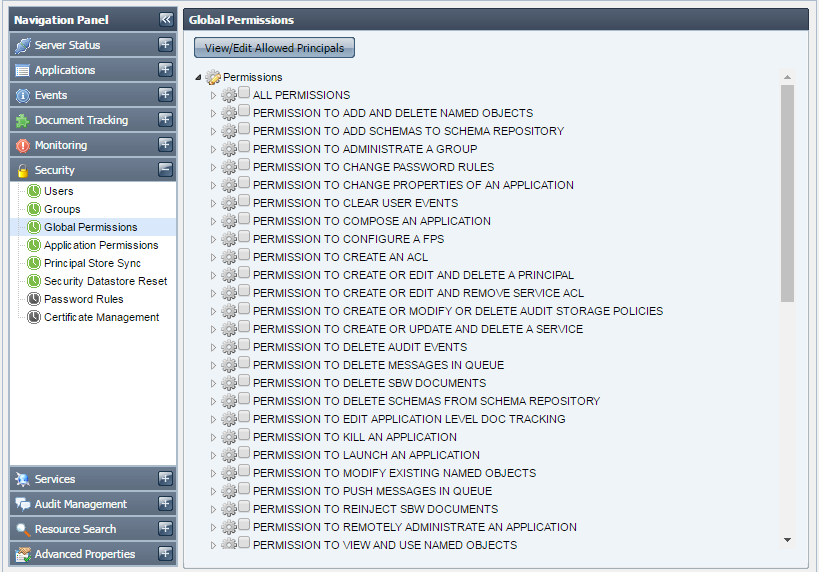Click the Document Tracking puzzle icon

pyautogui.click(x=22, y=121)
